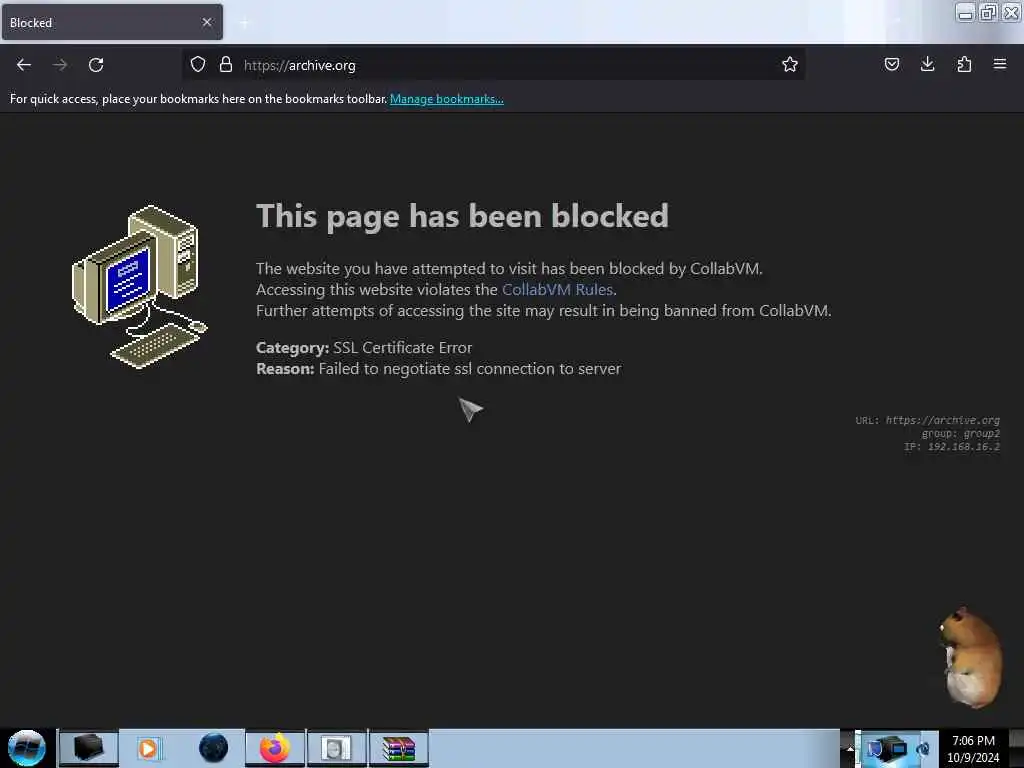Click the swirl tray icon beside the clock
The width and height of the screenshot is (1024, 768).
[x=923, y=749]
